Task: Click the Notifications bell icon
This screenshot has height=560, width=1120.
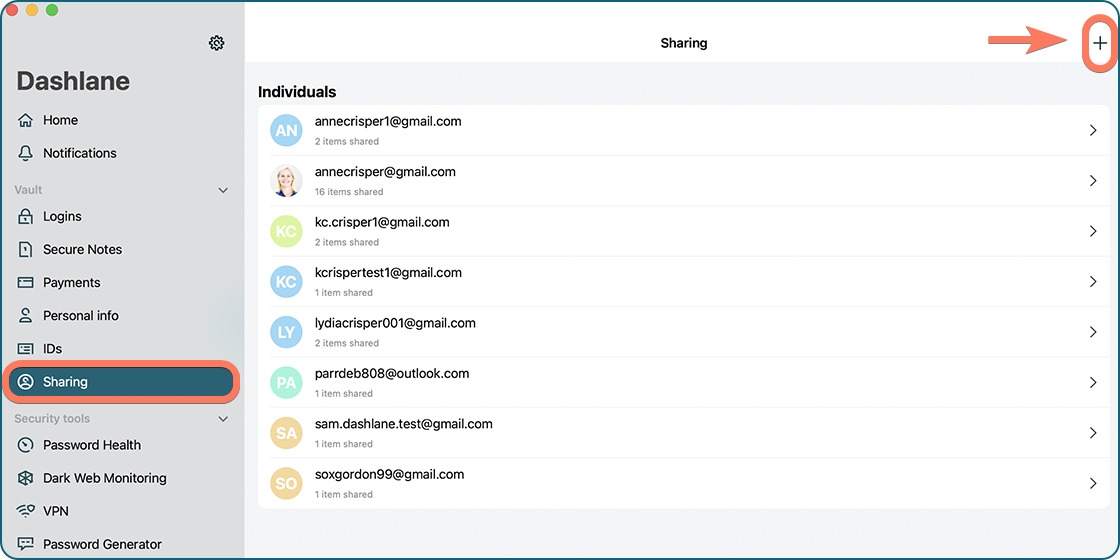Action: tap(26, 153)
